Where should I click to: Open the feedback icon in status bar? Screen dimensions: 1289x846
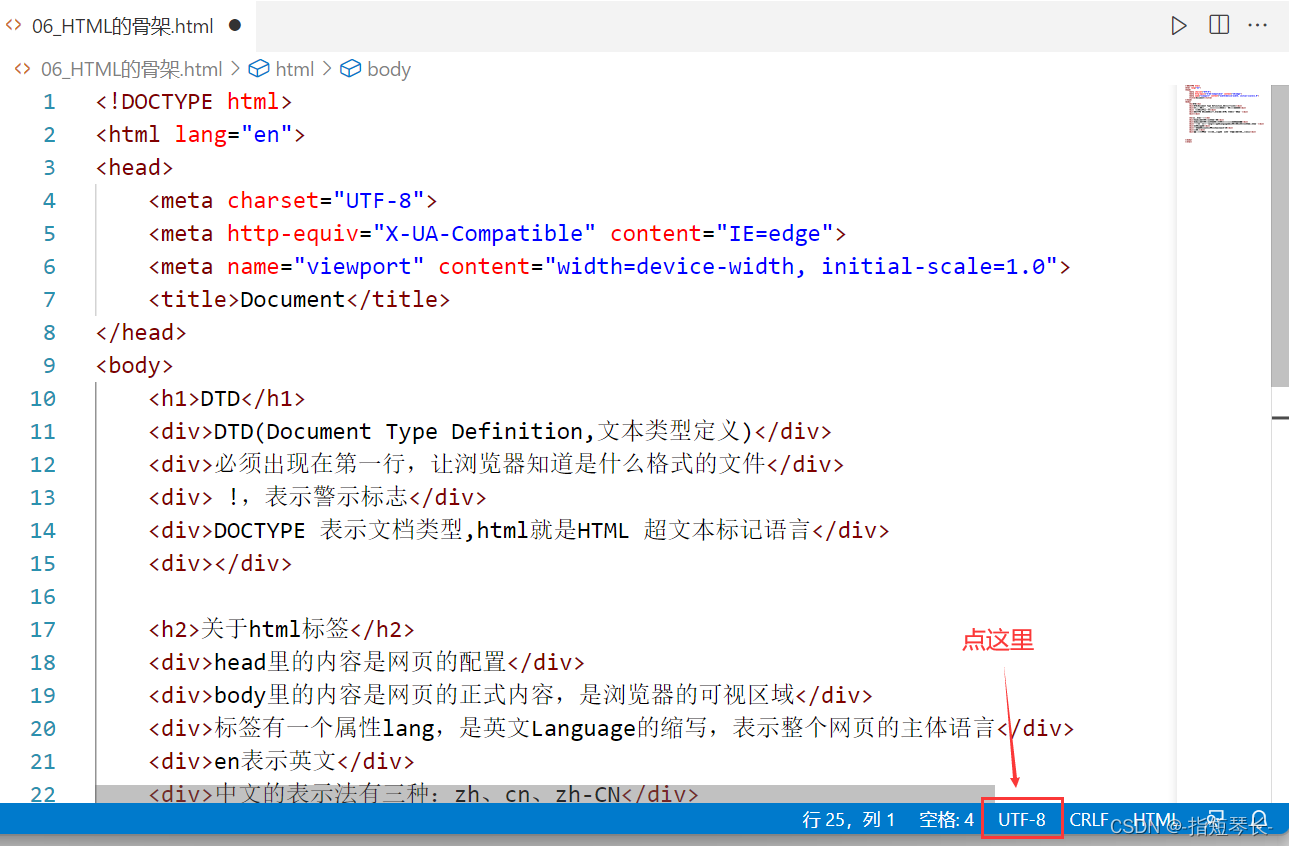1216,819
